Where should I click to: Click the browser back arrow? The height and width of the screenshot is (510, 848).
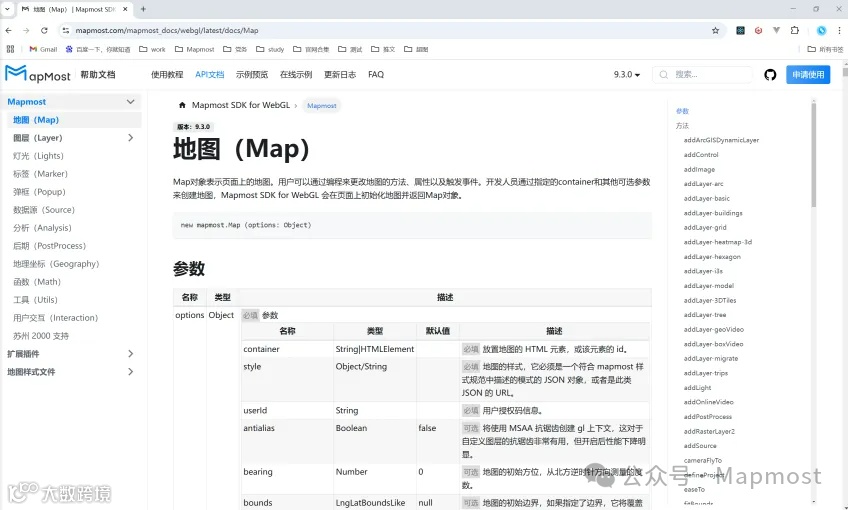click(9, 31)
